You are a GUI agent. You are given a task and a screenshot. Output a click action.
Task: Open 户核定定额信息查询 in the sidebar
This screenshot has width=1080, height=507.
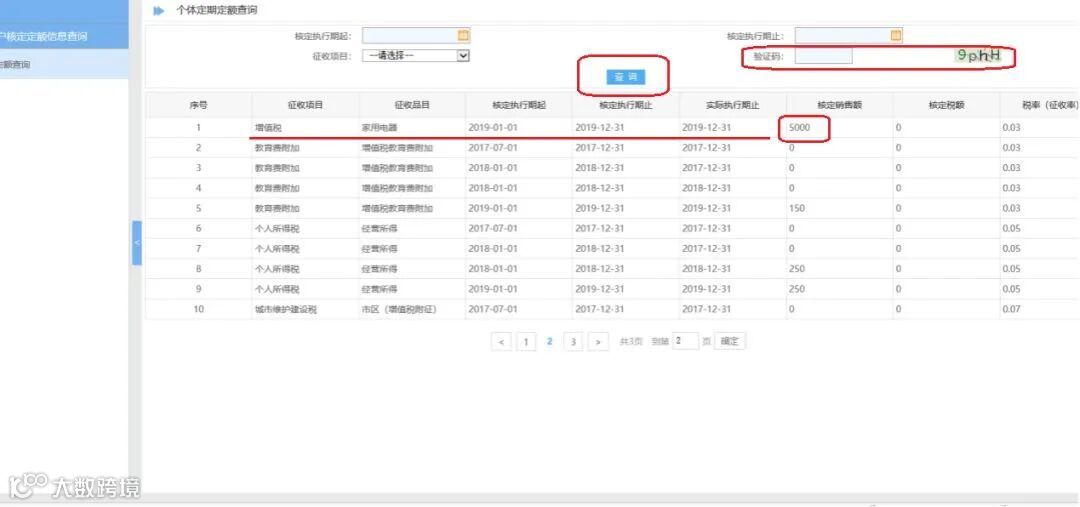[64, 37]
